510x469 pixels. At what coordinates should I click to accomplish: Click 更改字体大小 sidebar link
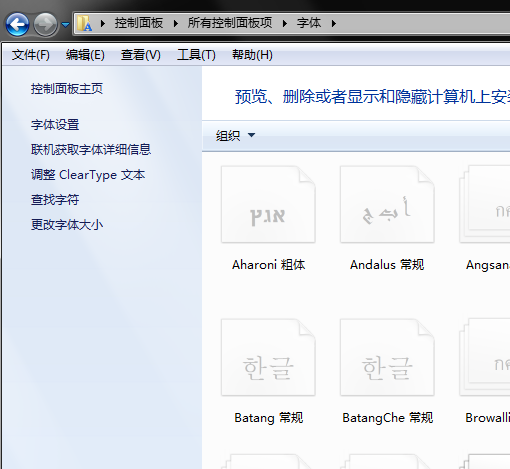67,225
